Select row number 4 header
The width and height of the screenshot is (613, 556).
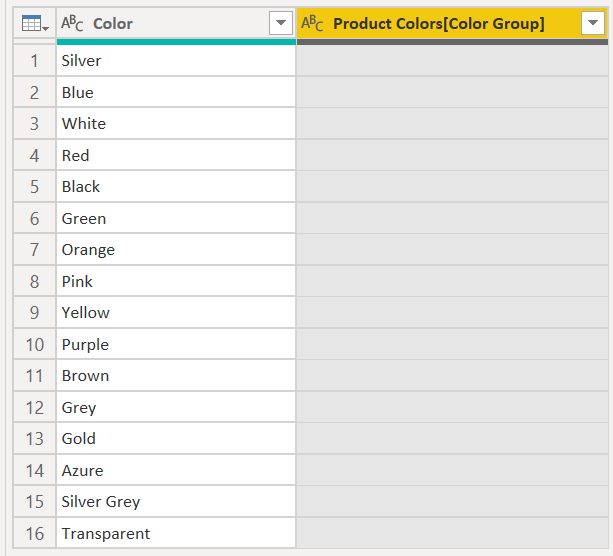point(35,155)
